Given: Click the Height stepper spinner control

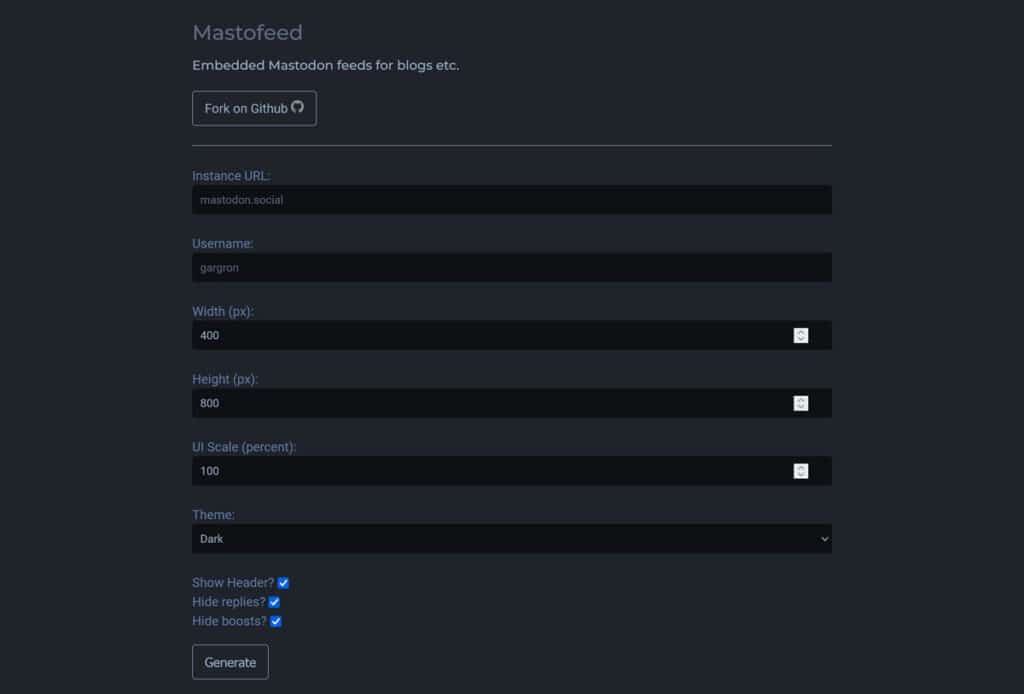Looking at the screenshot, I should (x=801, y=403).
